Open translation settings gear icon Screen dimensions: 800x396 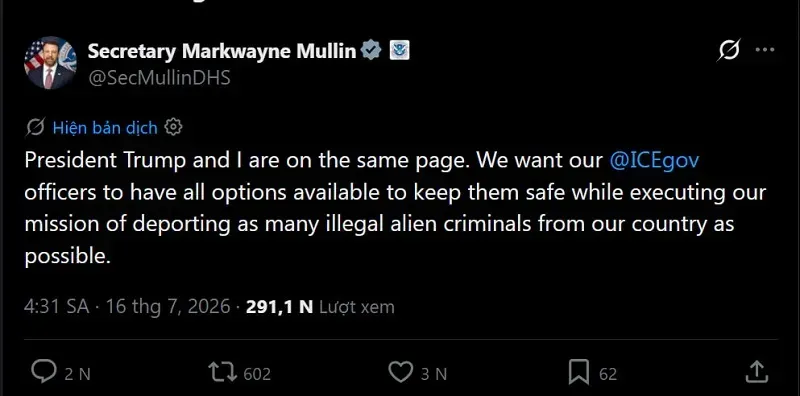[x=173, y=127]
